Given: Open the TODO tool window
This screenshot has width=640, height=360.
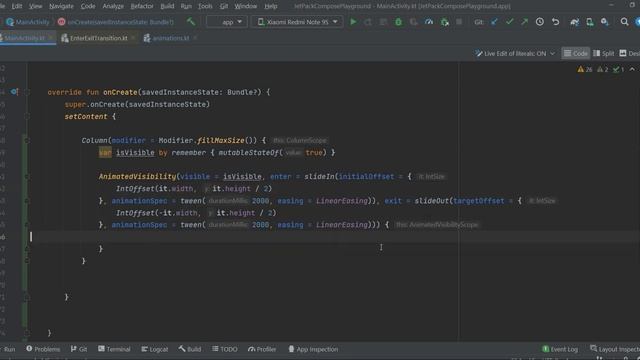Looking at the screenshot, I should coord(224,349).
